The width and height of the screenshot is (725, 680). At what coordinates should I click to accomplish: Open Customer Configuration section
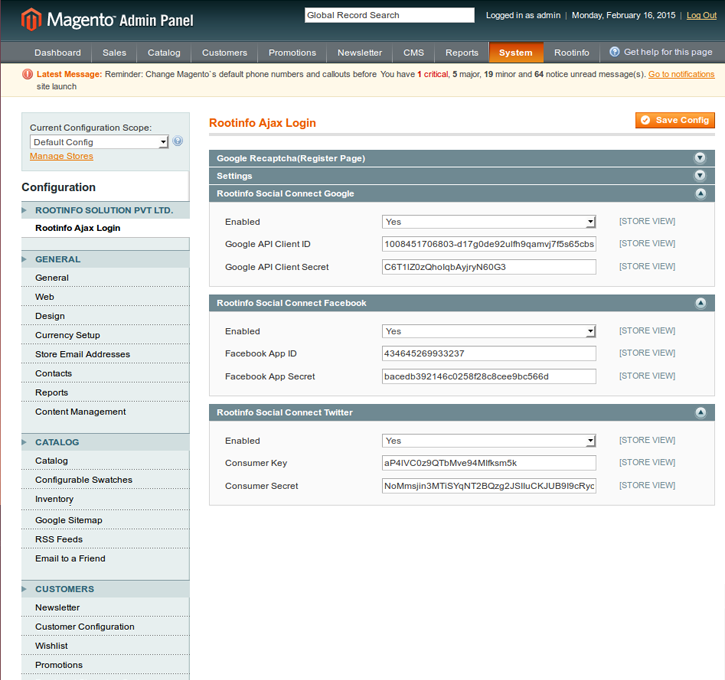pyautogui.click(x=105, y=627)
